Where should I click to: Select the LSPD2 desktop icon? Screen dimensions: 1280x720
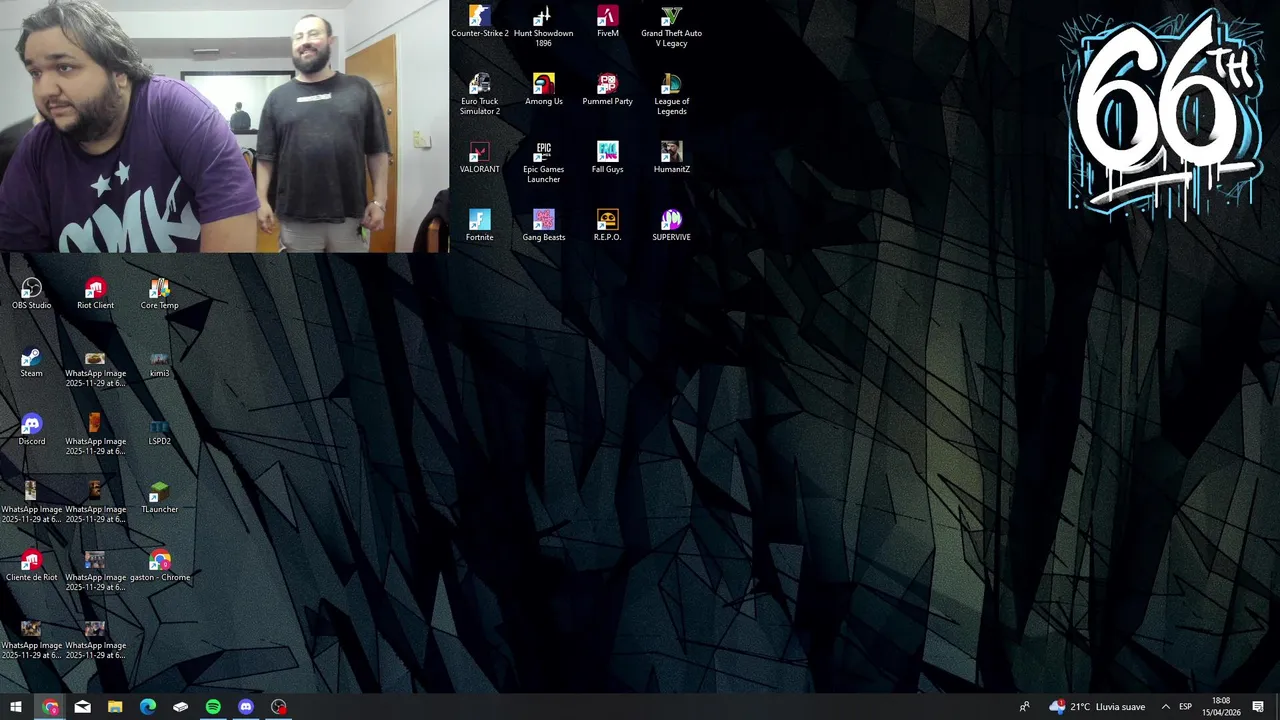pos(160,430)
